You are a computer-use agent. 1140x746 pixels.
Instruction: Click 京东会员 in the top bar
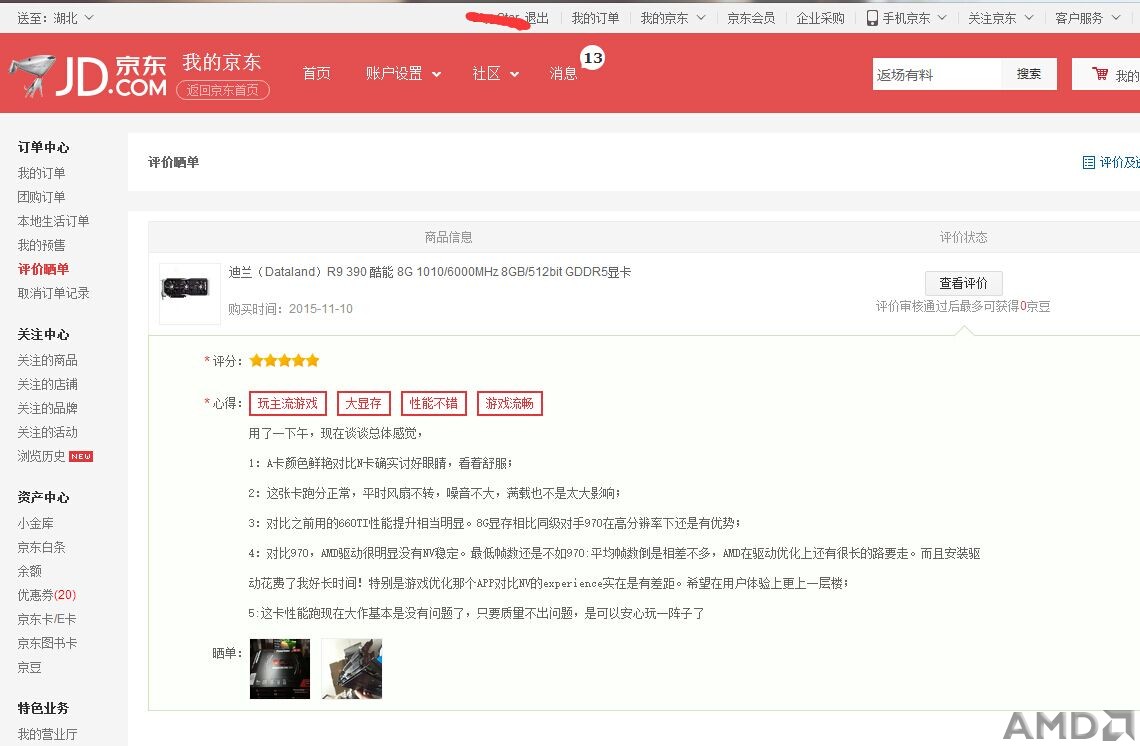[x=751, y=17]
